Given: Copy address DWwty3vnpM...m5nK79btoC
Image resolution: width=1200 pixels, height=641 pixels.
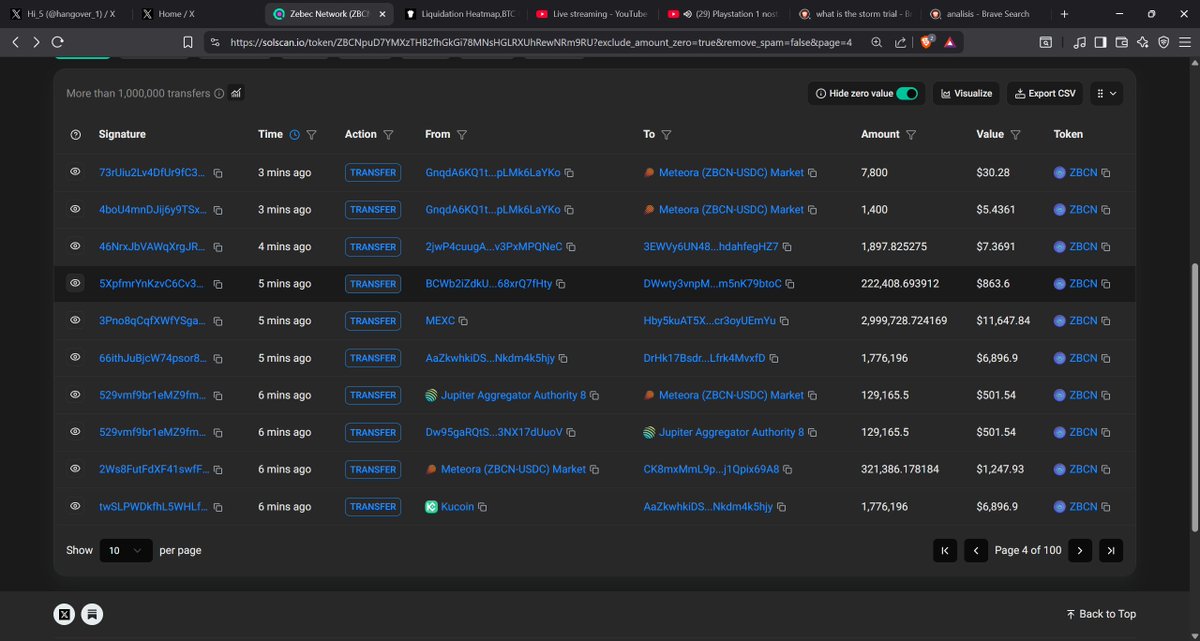Looking at the screenshot, I should click(790, 284).
